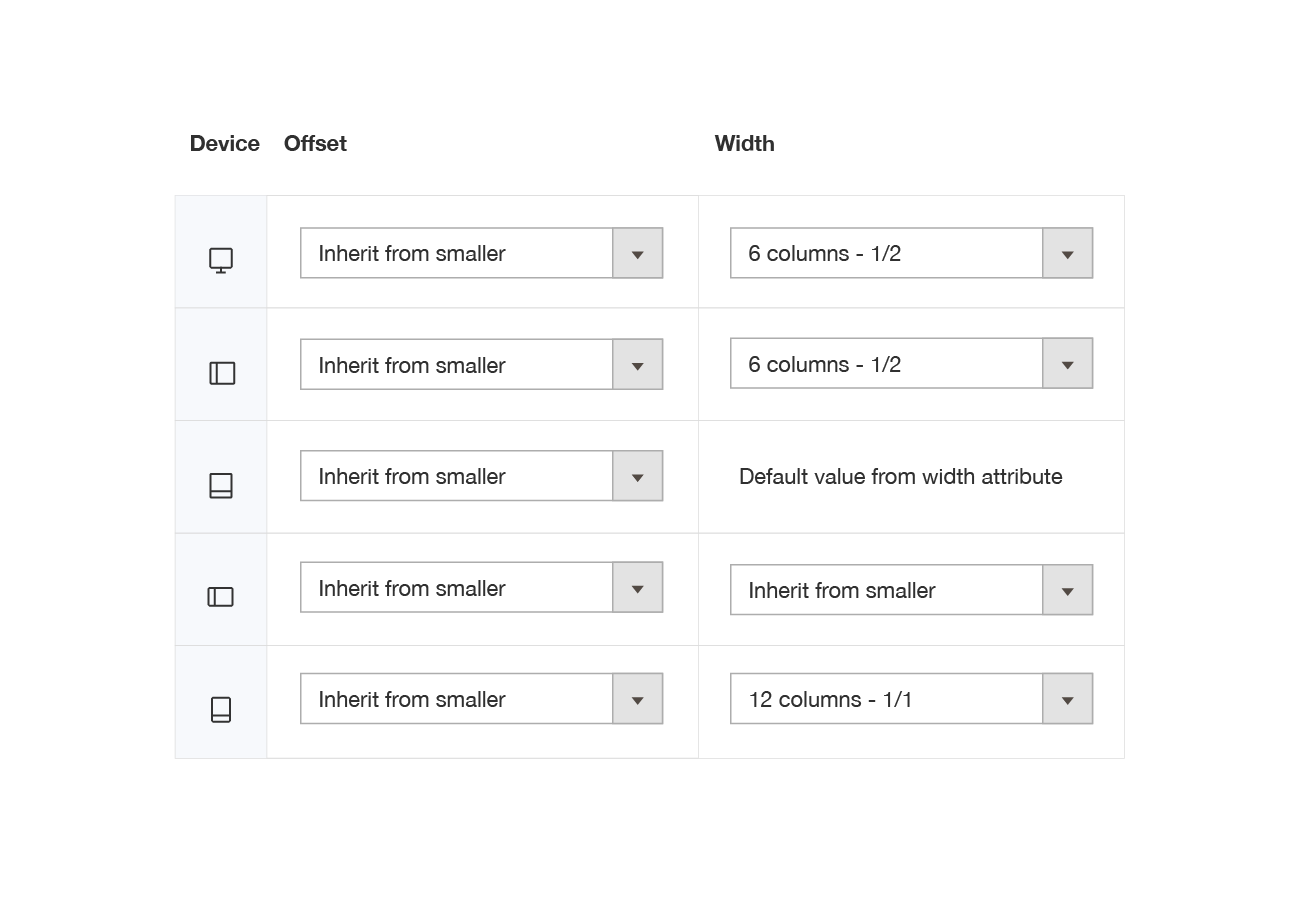1301x901 pixels.
Task: Select the landscape tablet device icon
Action: click(221, 370)
